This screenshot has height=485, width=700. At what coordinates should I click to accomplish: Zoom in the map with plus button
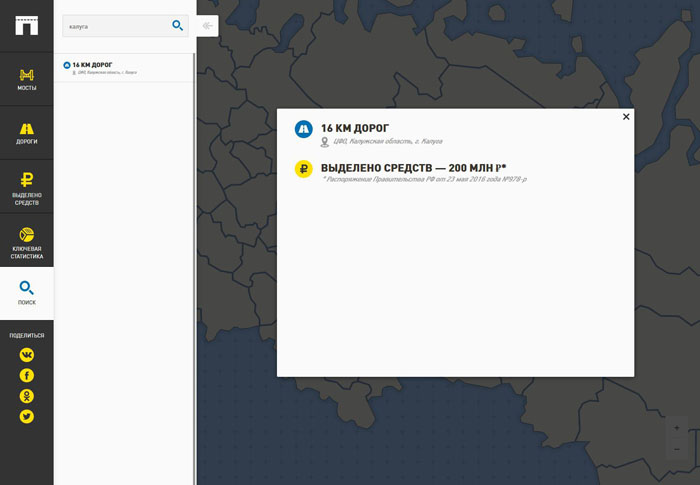677,428
